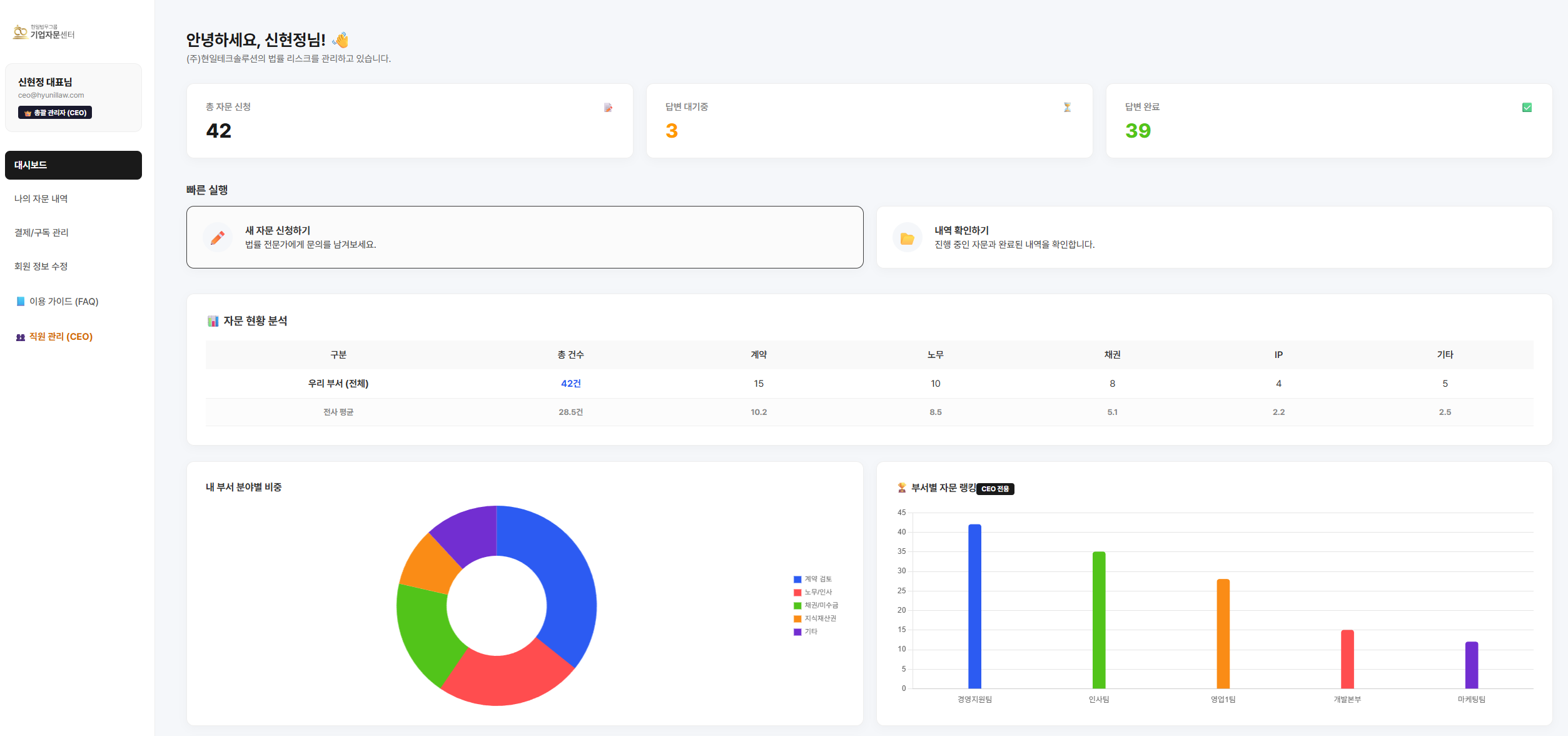The width and height of the screenshot is (1568, 736).
Task: Toggle the 계약 검토 legend item
Action: click(812, 579)
